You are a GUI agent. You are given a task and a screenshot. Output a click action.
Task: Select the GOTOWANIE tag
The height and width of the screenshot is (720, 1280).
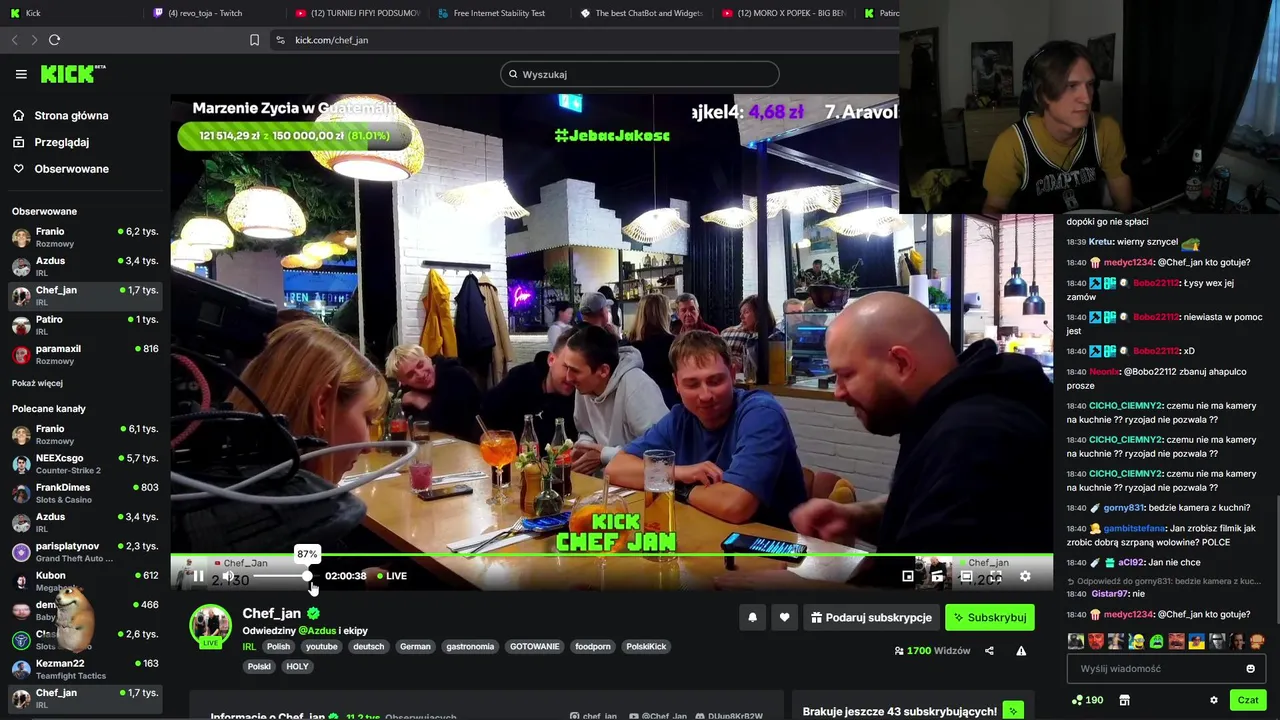click(x=534, y=647)
